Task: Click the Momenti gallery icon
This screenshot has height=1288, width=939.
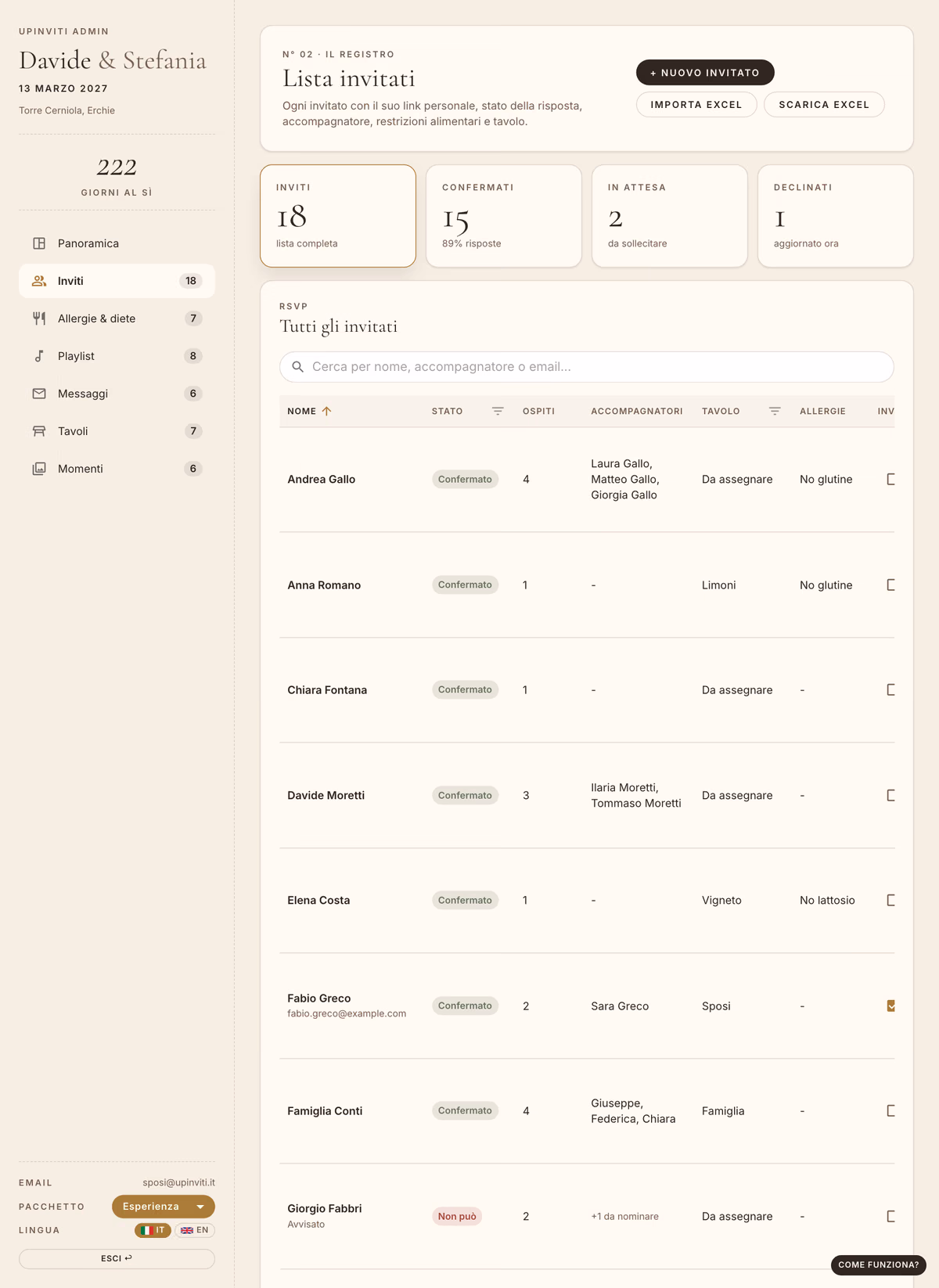Action: point(39,469)
